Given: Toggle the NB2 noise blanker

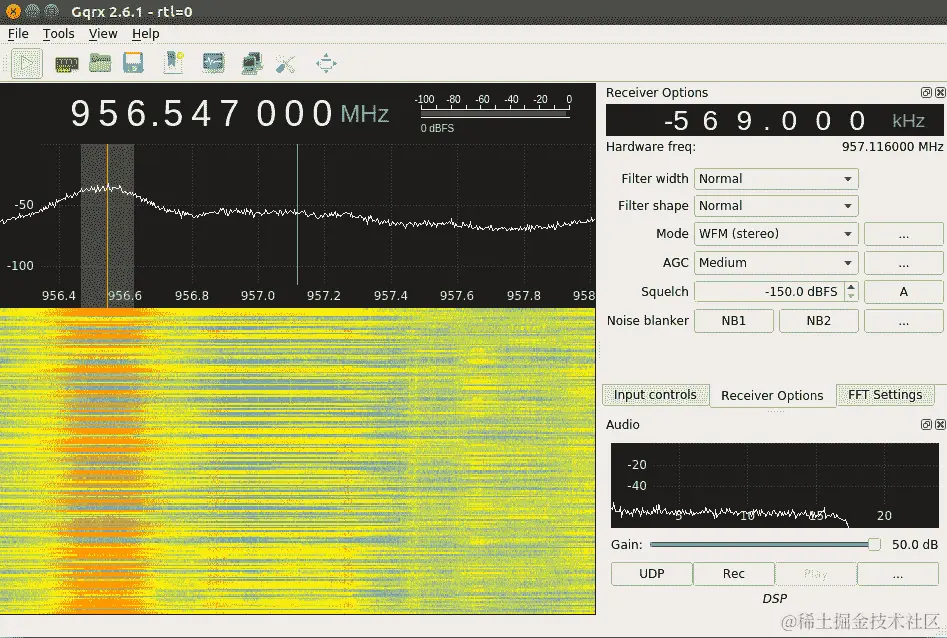Looking at the screenshot, I should [818, 321].
